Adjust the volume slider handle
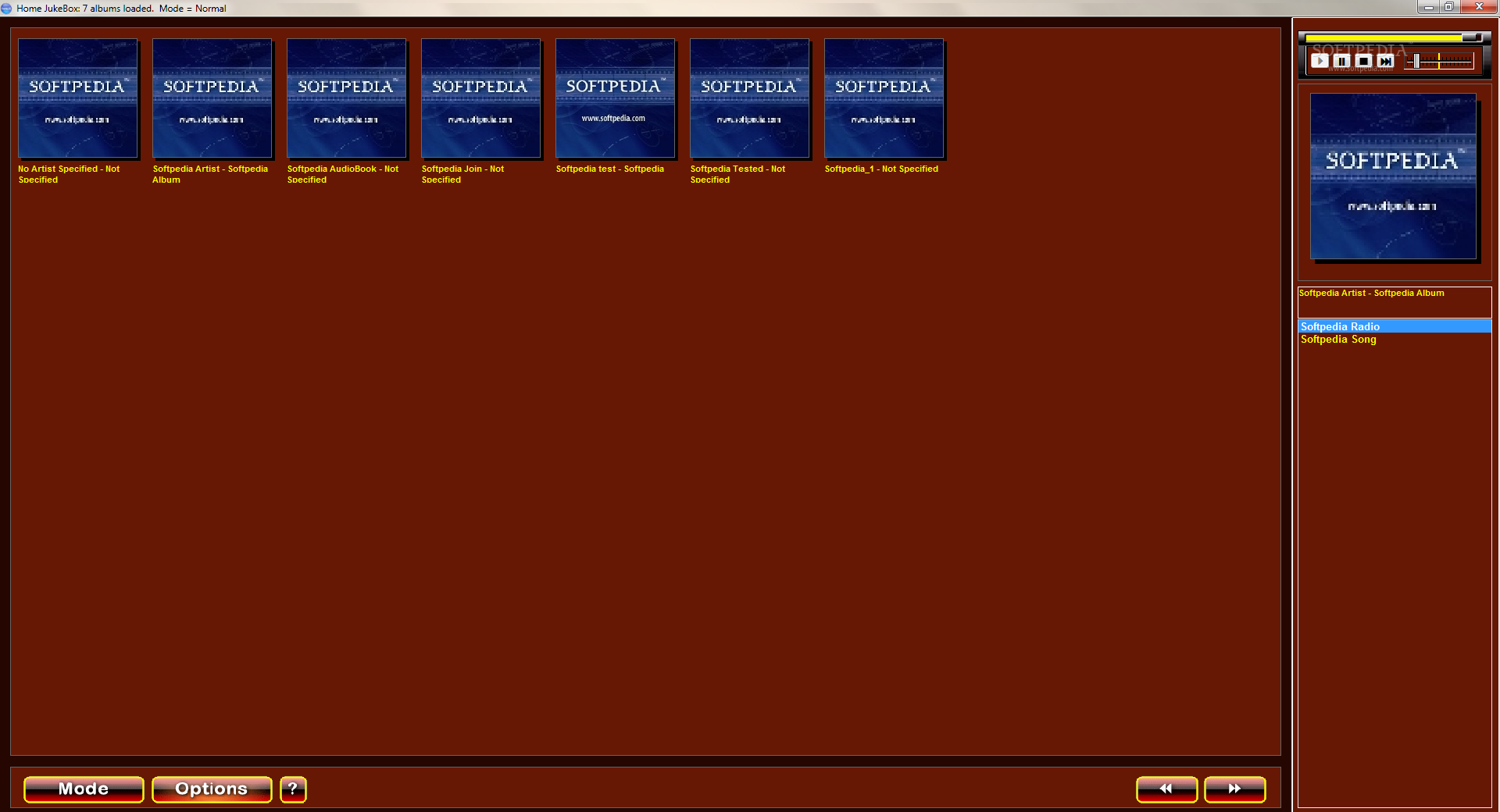This screenshot has width=1500, height=812. pyautogui.click(x=1416, y=61)
